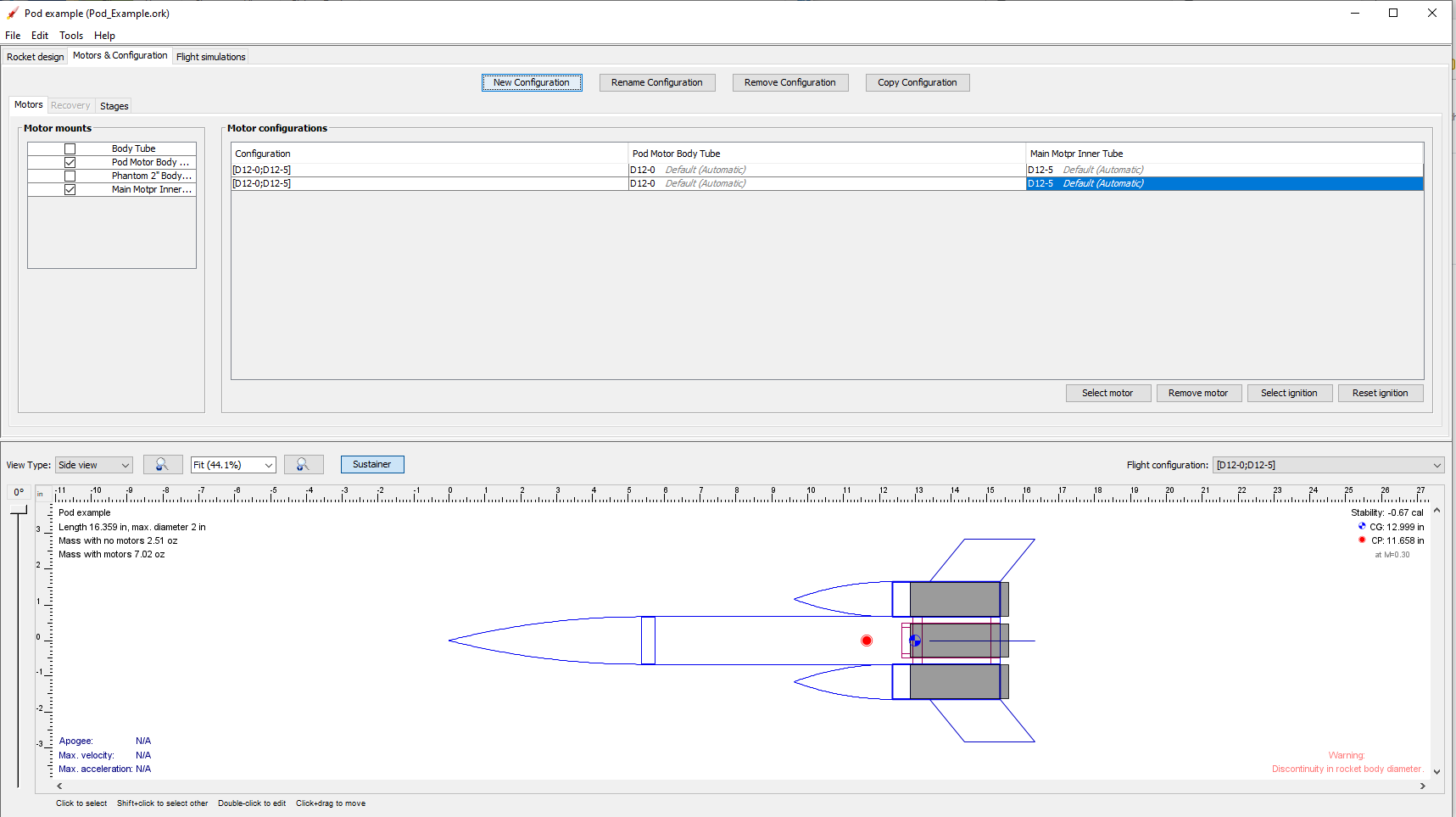
Task: Click the New Configuration button
Action: tap(532, 82)
